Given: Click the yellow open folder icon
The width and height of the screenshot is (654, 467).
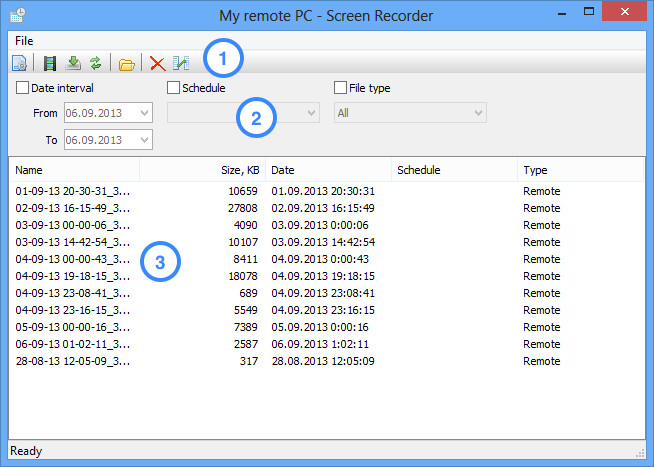Looking at the screenshot, I should pyautogui.click(x=127, y=64).
